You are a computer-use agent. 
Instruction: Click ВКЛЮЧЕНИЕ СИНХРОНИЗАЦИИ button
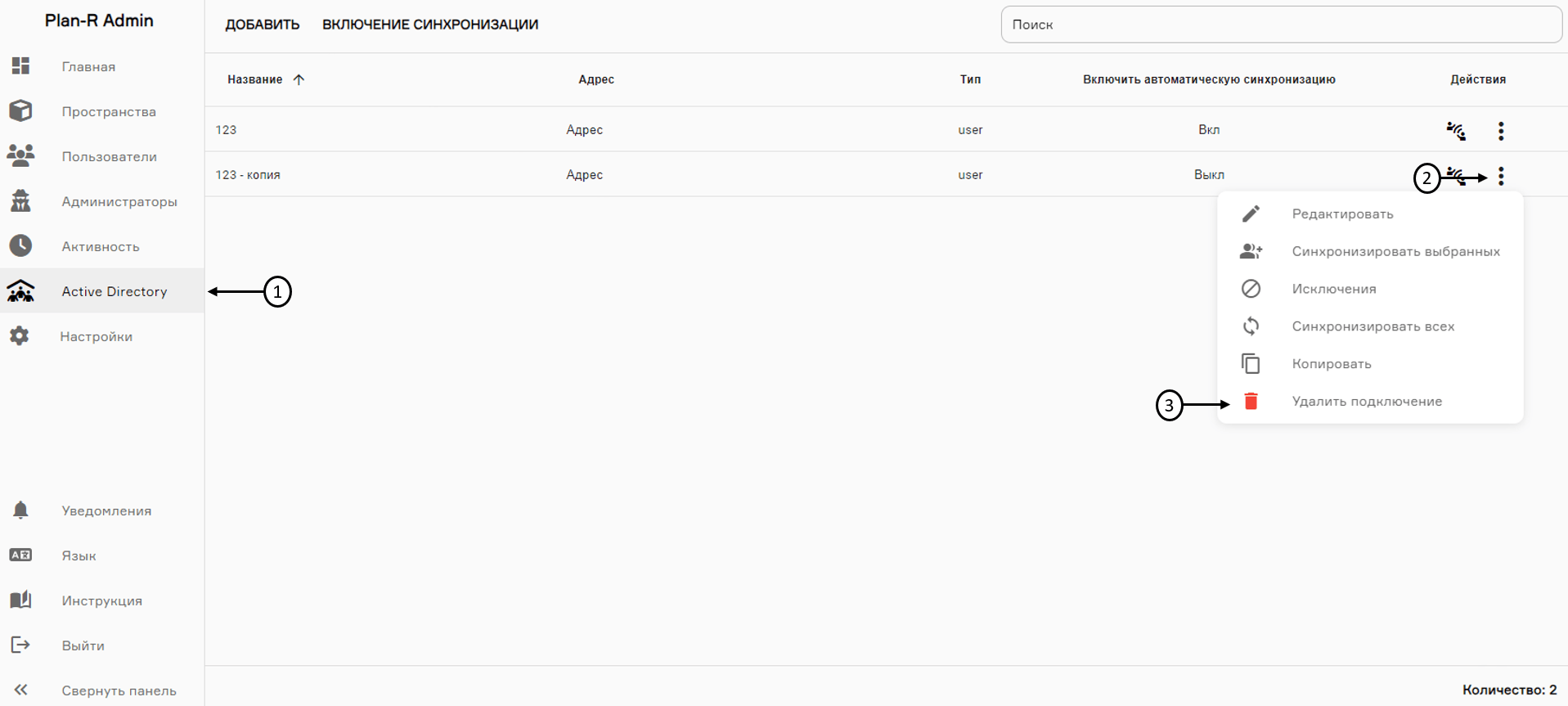pos(429,25)
